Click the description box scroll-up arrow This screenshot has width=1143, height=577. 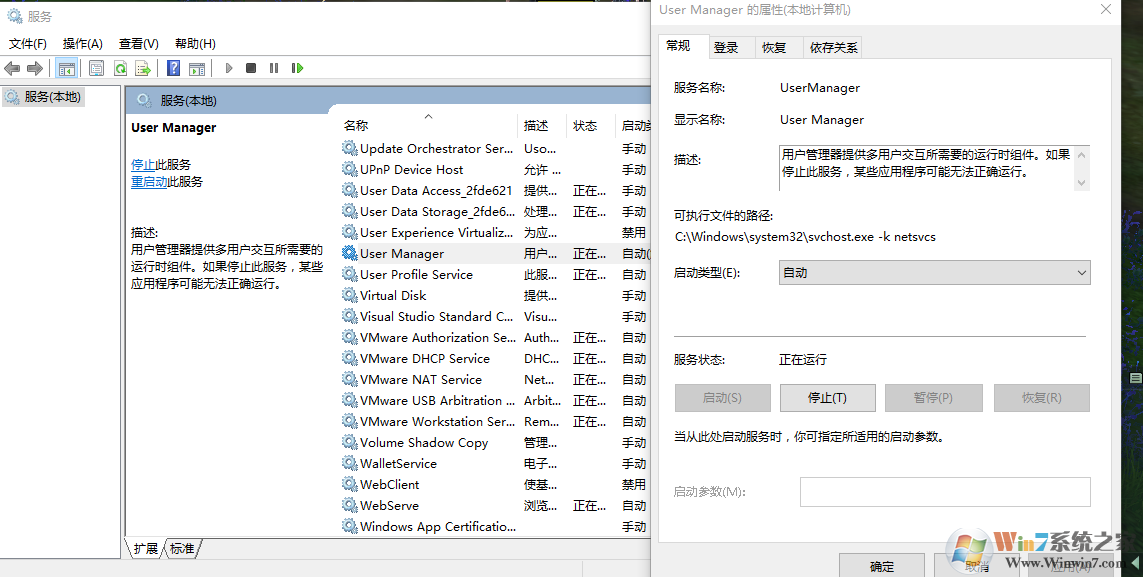[1081, 155]
